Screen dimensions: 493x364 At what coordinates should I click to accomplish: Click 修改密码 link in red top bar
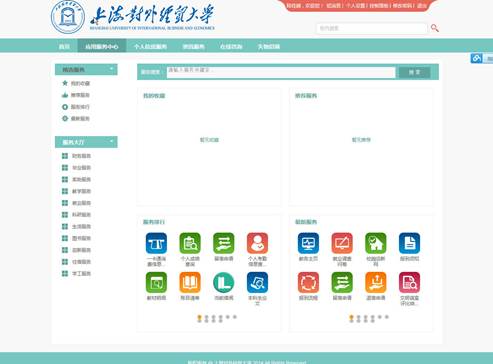[402, 6]
